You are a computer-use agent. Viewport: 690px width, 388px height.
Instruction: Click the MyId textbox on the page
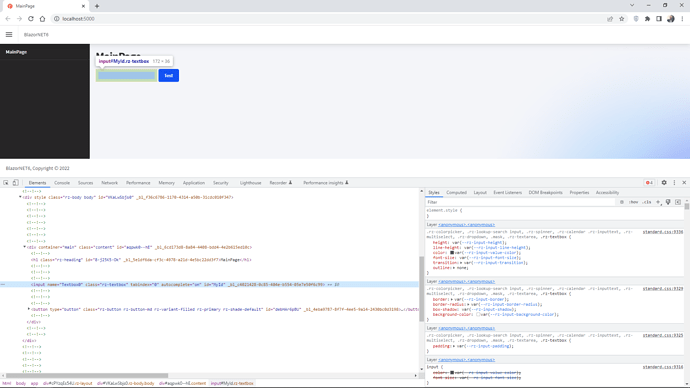(x=126, y=76)
